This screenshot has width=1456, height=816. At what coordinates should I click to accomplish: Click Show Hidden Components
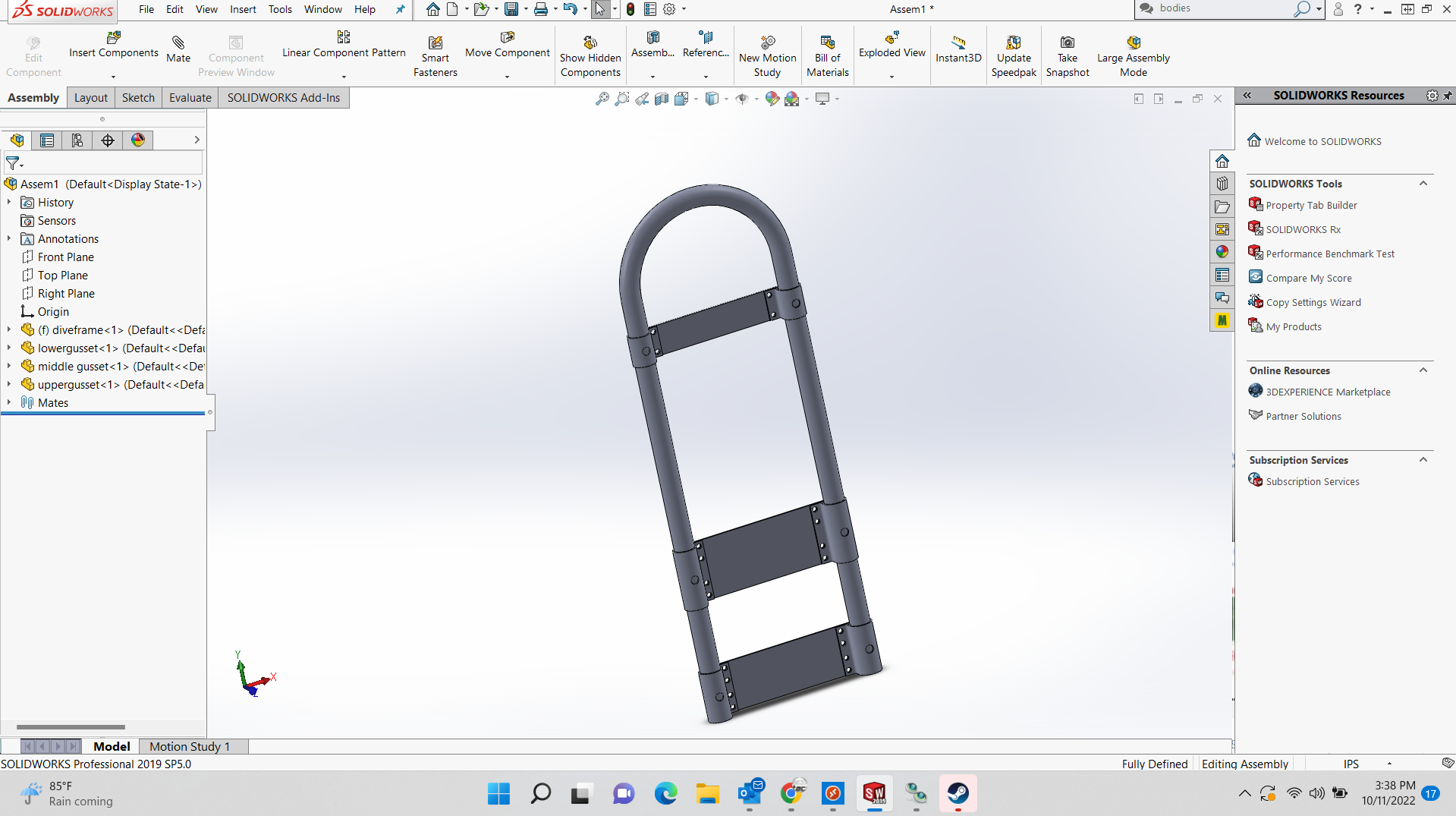pos(590,56)
